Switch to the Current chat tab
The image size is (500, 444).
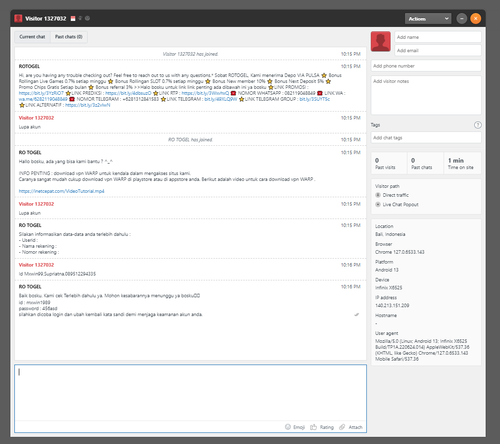[x=32, y=37]
